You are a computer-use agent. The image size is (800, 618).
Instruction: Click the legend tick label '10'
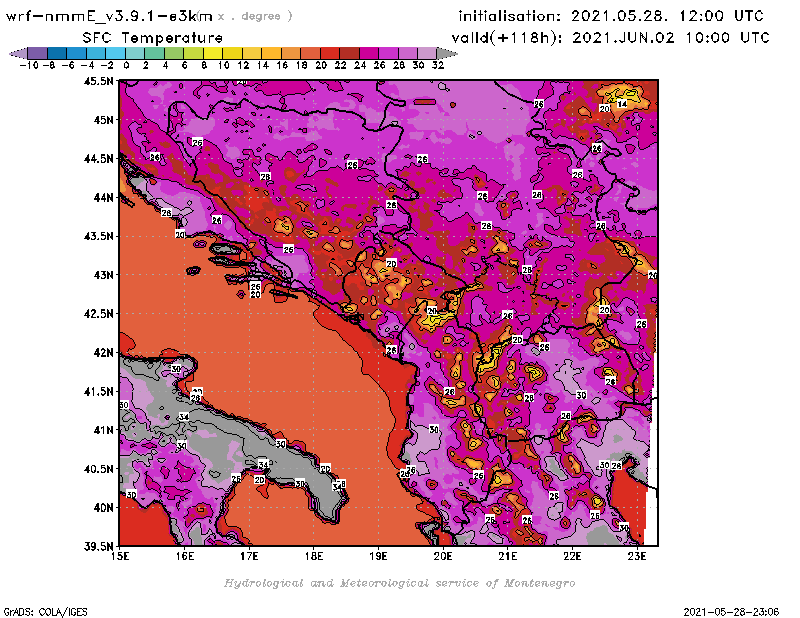(x=223, y=65)
